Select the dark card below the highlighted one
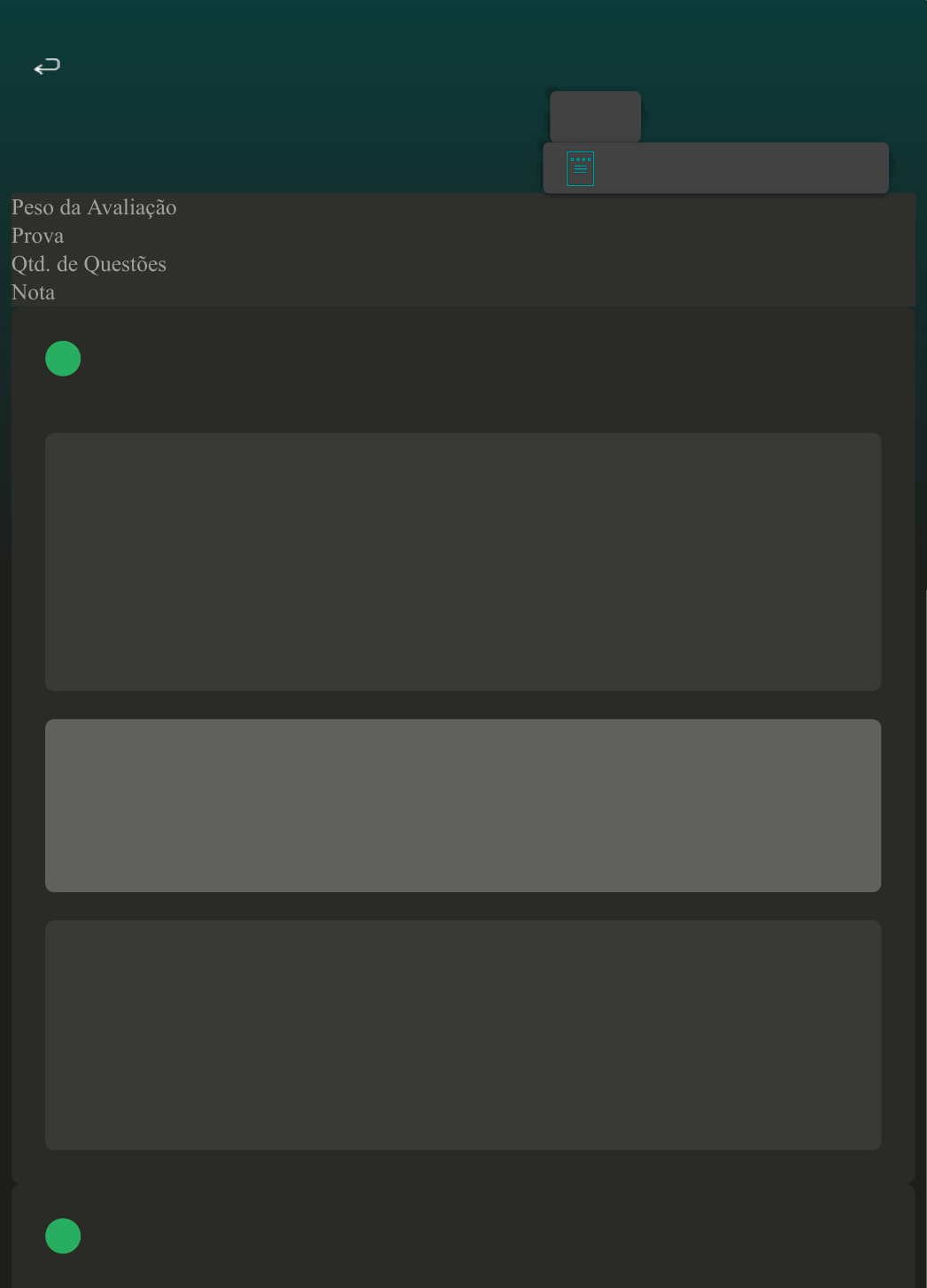The height and width of the screenshot is (1288, 927). [463, 1035]
